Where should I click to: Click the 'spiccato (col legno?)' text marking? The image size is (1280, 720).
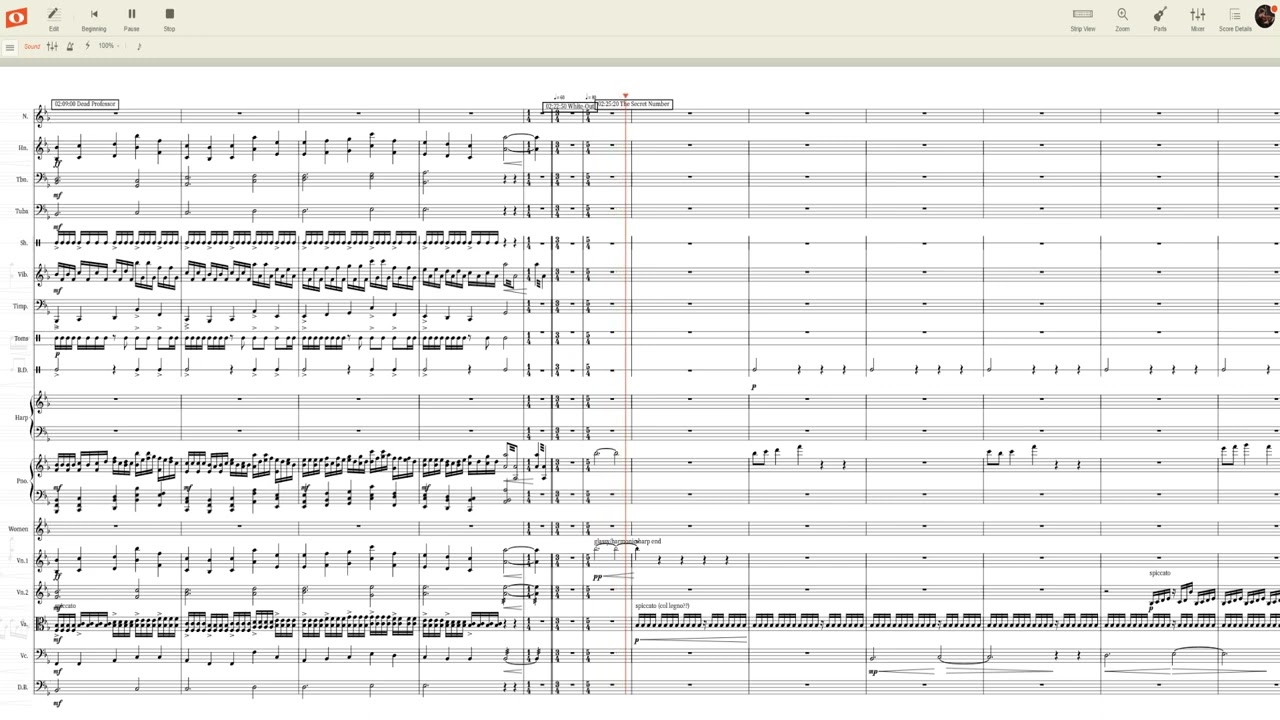click(662, 606)
